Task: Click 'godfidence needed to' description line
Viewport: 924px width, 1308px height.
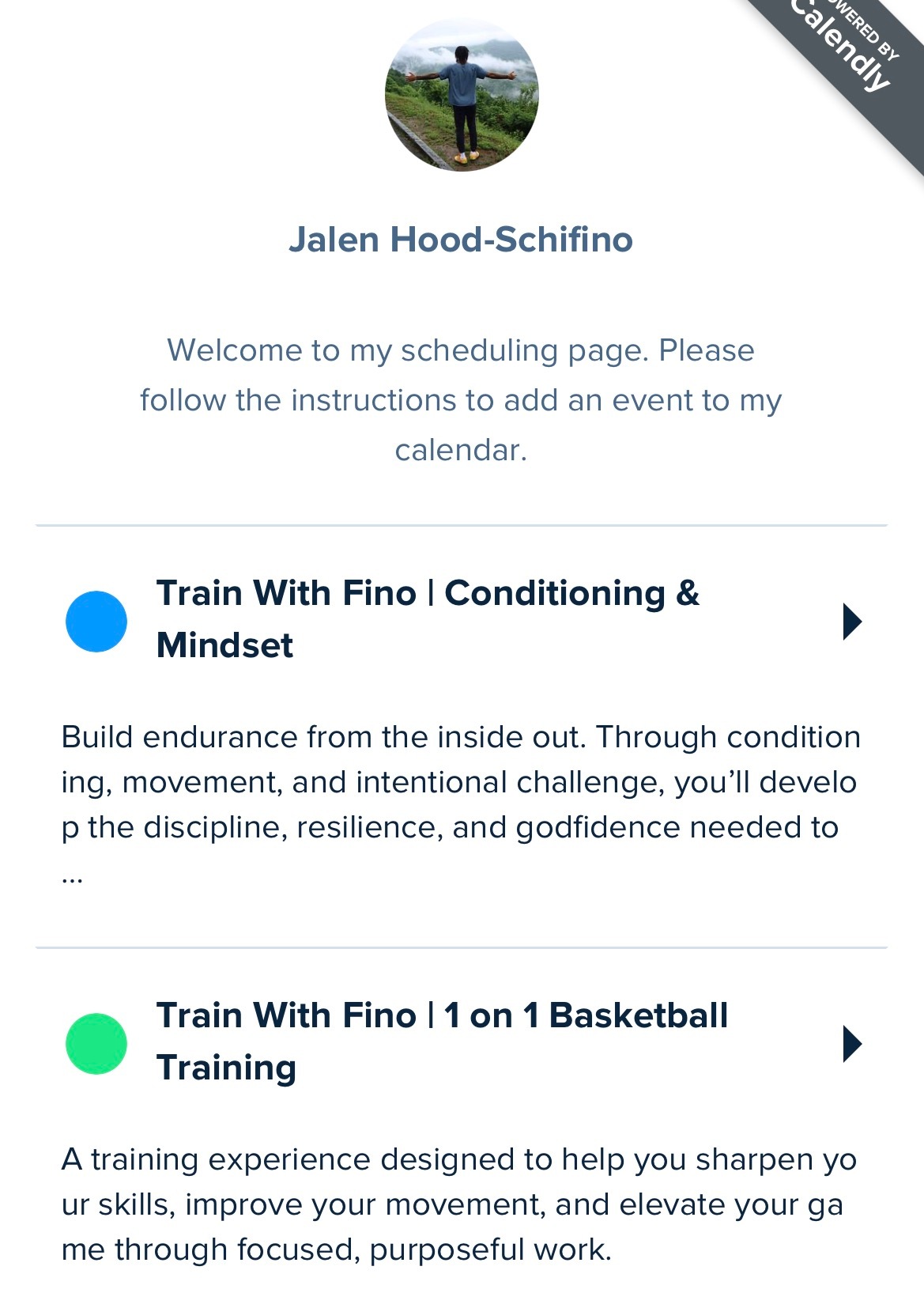Action: (677, 827)
